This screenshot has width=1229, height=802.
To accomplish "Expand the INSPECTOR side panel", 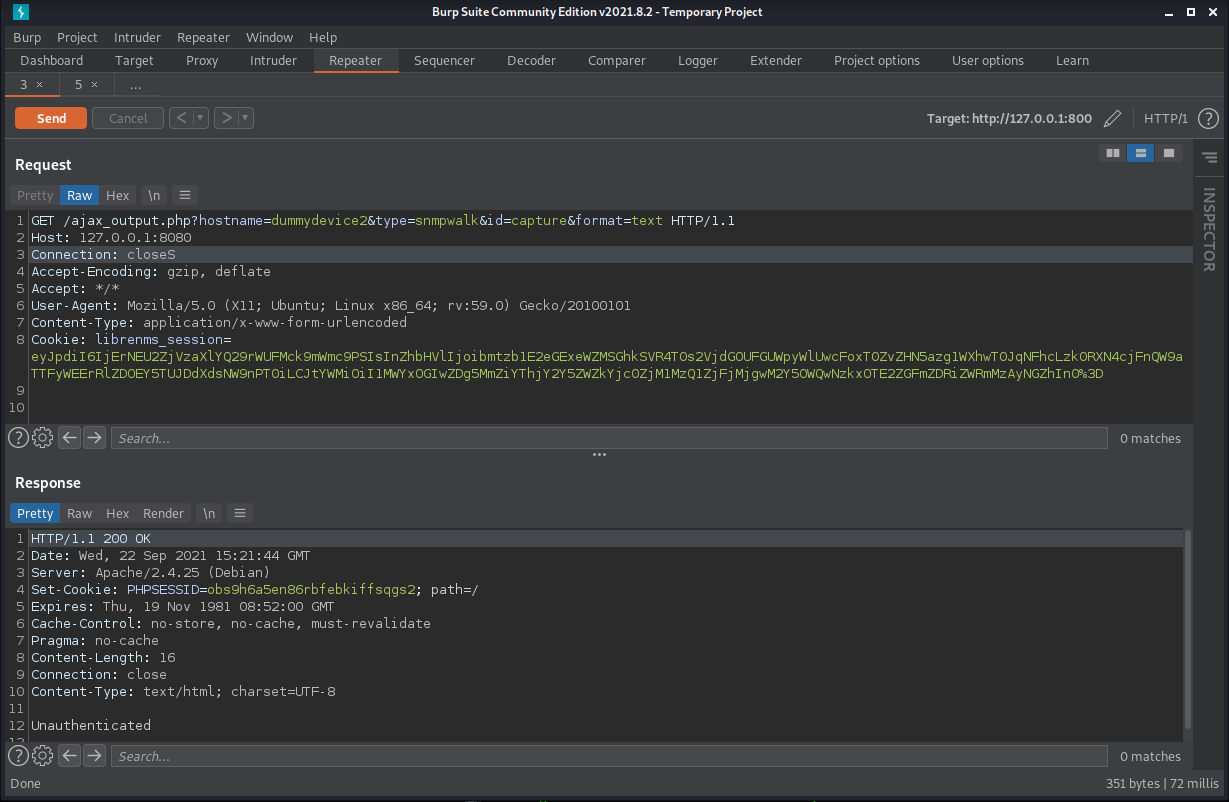I will click(x=1209, y=229).
